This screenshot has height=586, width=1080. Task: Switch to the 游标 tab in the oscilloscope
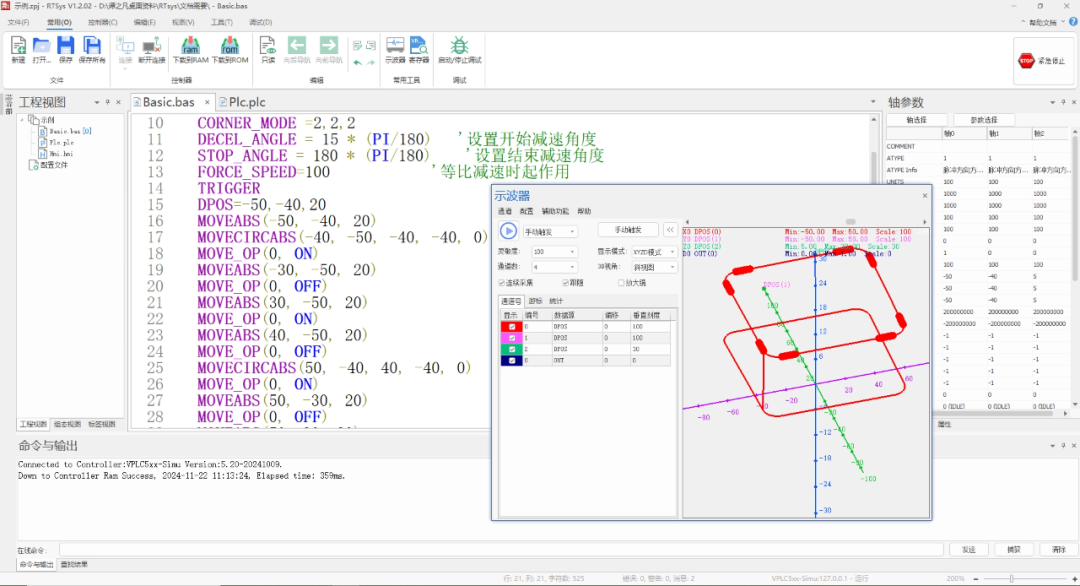click(535, 301)
